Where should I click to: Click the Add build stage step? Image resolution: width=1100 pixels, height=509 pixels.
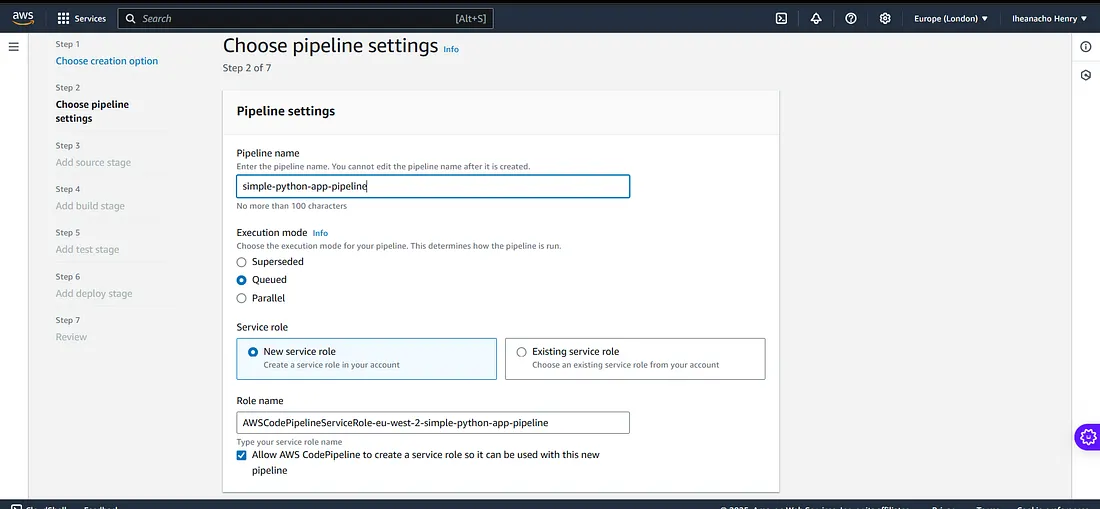click(90, 206)
